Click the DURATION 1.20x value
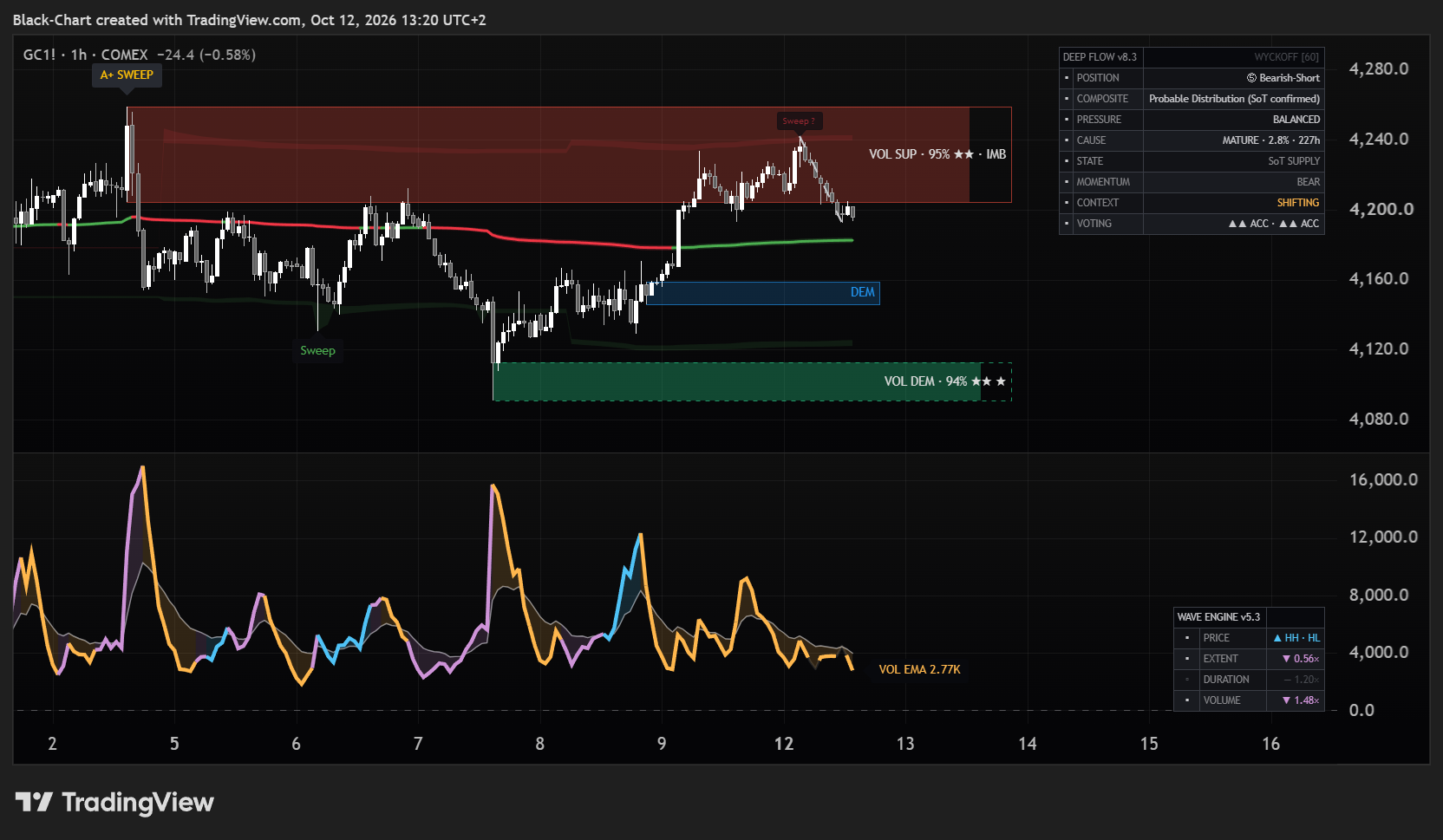1443x840 pixels. point(1301,680)
